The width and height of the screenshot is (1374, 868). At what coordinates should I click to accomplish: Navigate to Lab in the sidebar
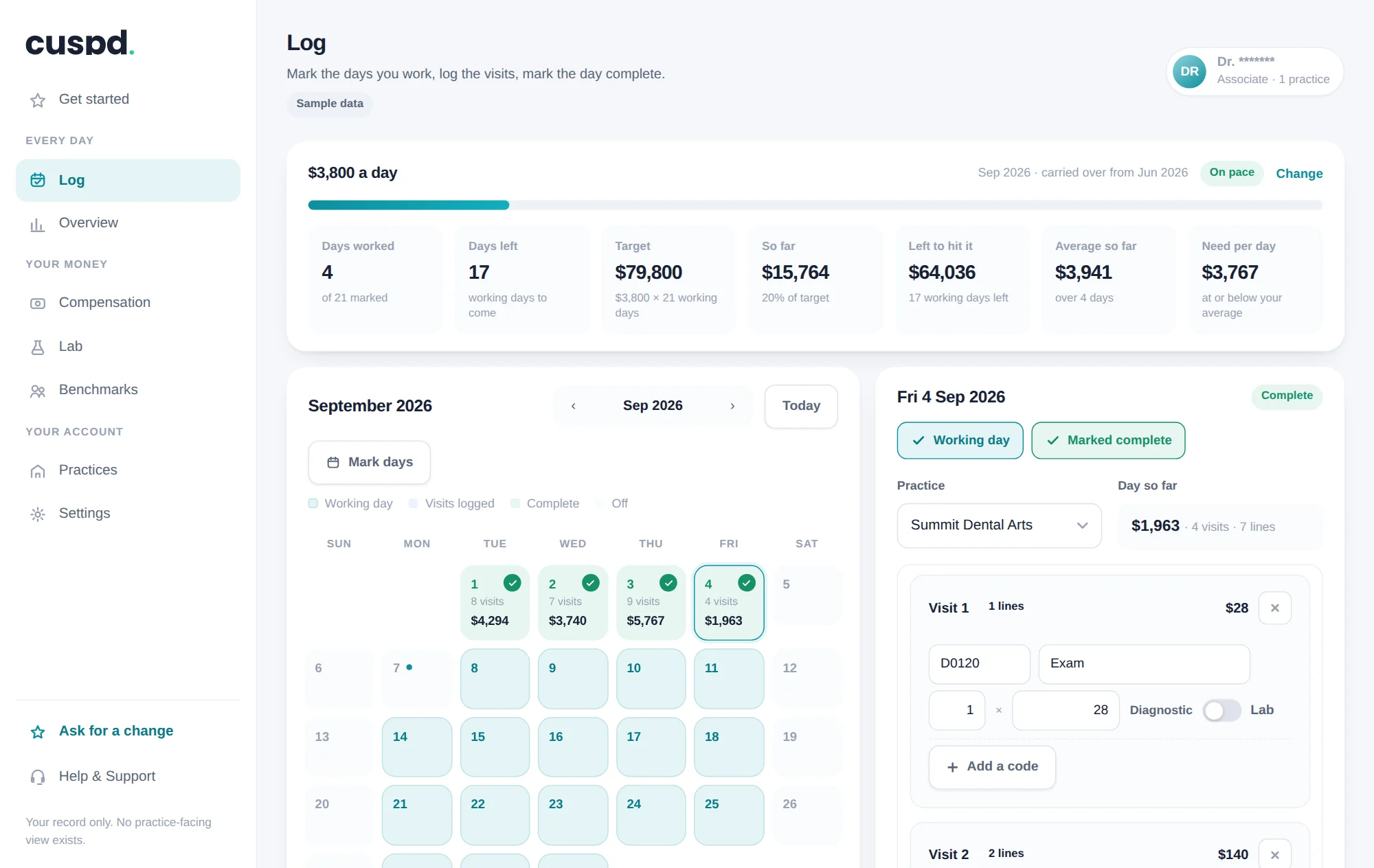tap(128, 347)
